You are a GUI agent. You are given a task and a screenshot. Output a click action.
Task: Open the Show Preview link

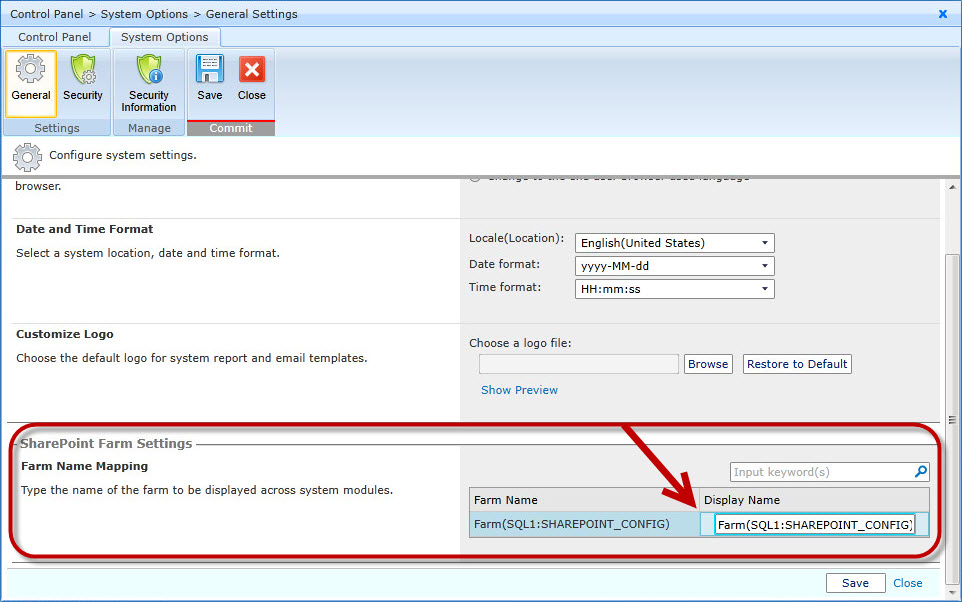click(519, 390)
